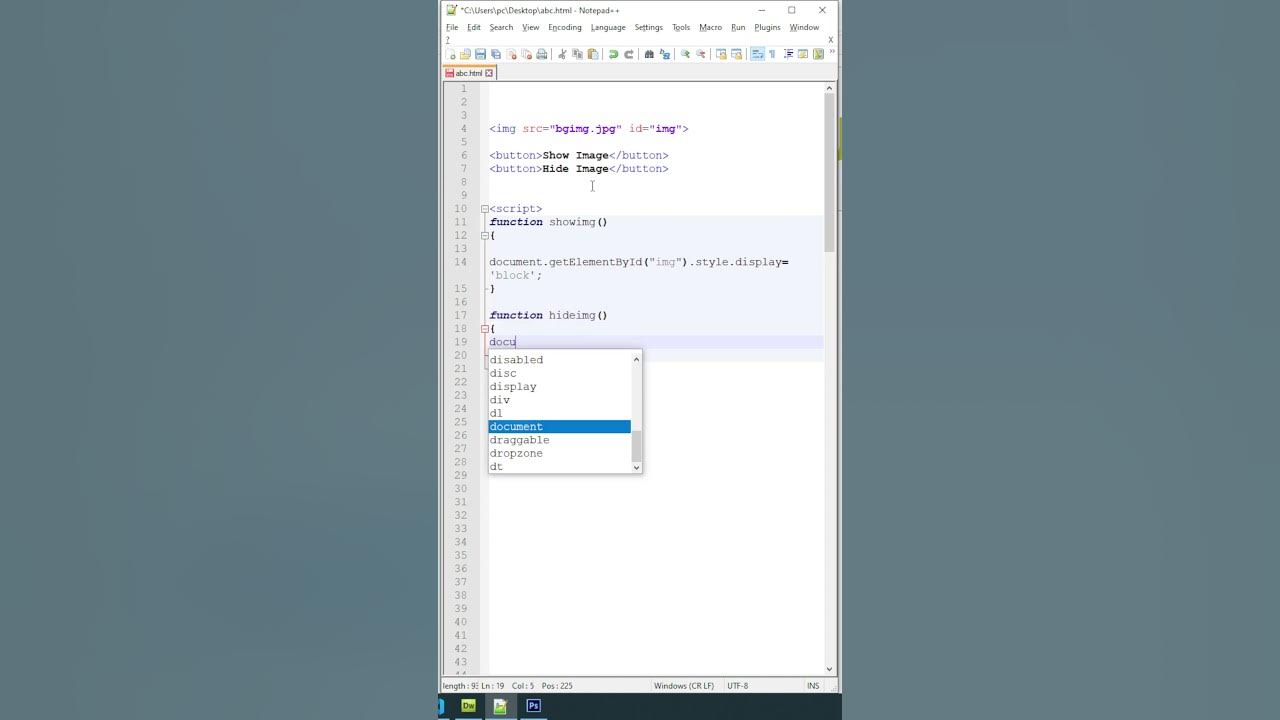The width and height of the screenshot is (1280, 720).
Task: Click the Undo green arrow icon
Action: 613,54
